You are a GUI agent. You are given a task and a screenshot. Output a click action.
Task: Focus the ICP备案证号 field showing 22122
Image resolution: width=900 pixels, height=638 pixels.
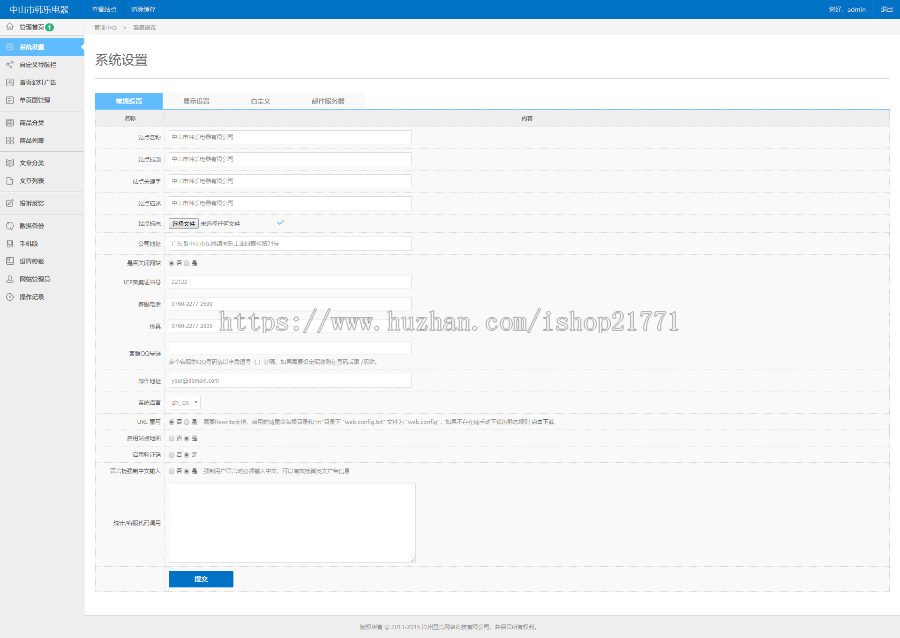[x=290, y=282]
